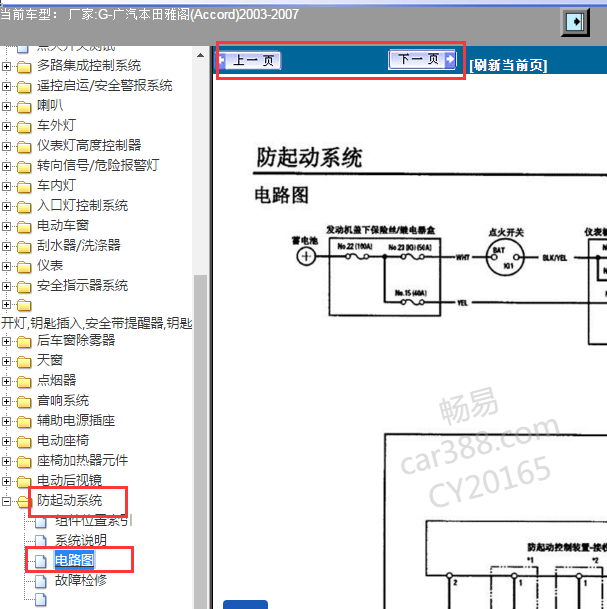
Task: Select the 开灯,钥匙插入,安全带提醒器 tree item
Action: pyautogui.click(x=96, y=323)
